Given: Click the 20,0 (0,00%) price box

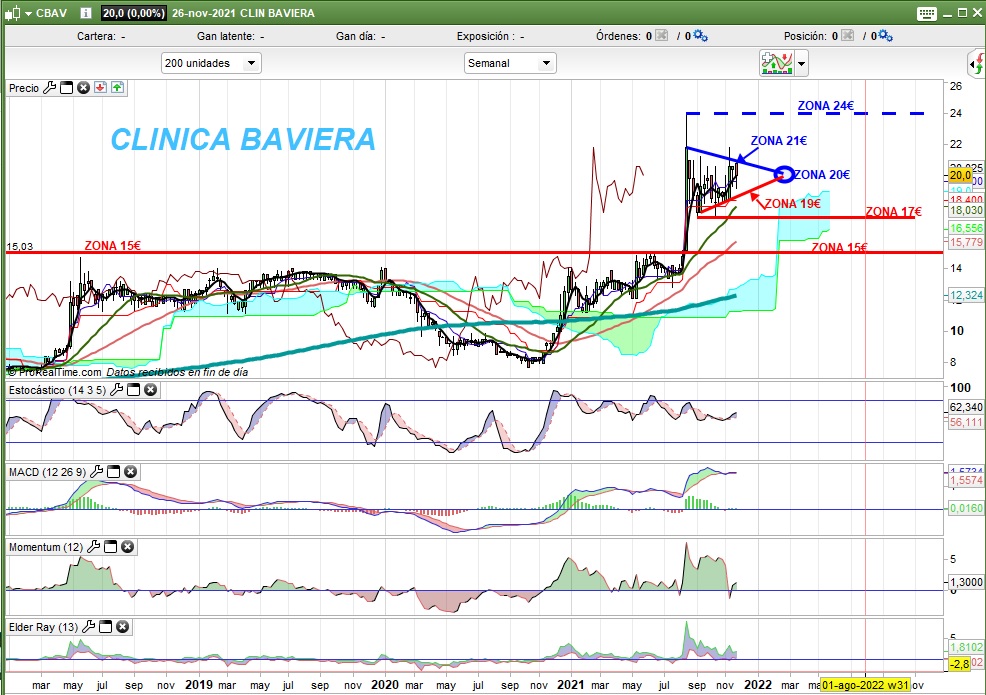Looking at the screenshot, I should 133,13.
